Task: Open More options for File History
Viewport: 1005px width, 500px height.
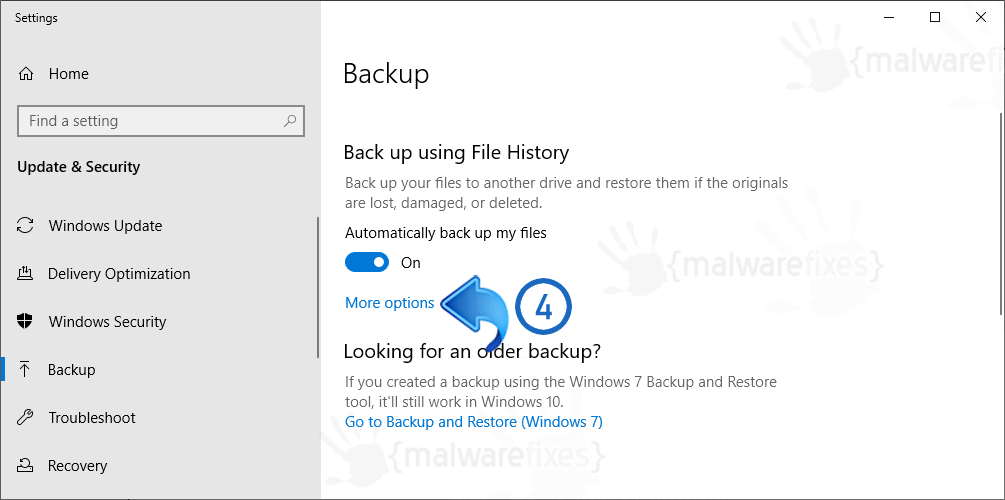Action: (390, 303)
